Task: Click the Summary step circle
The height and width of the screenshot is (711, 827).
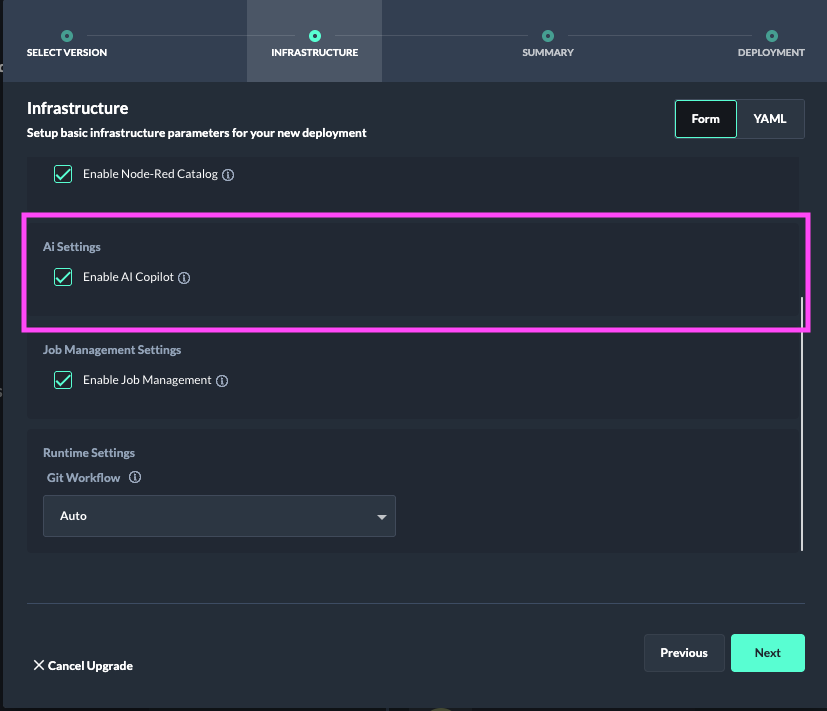Action: 548,36
